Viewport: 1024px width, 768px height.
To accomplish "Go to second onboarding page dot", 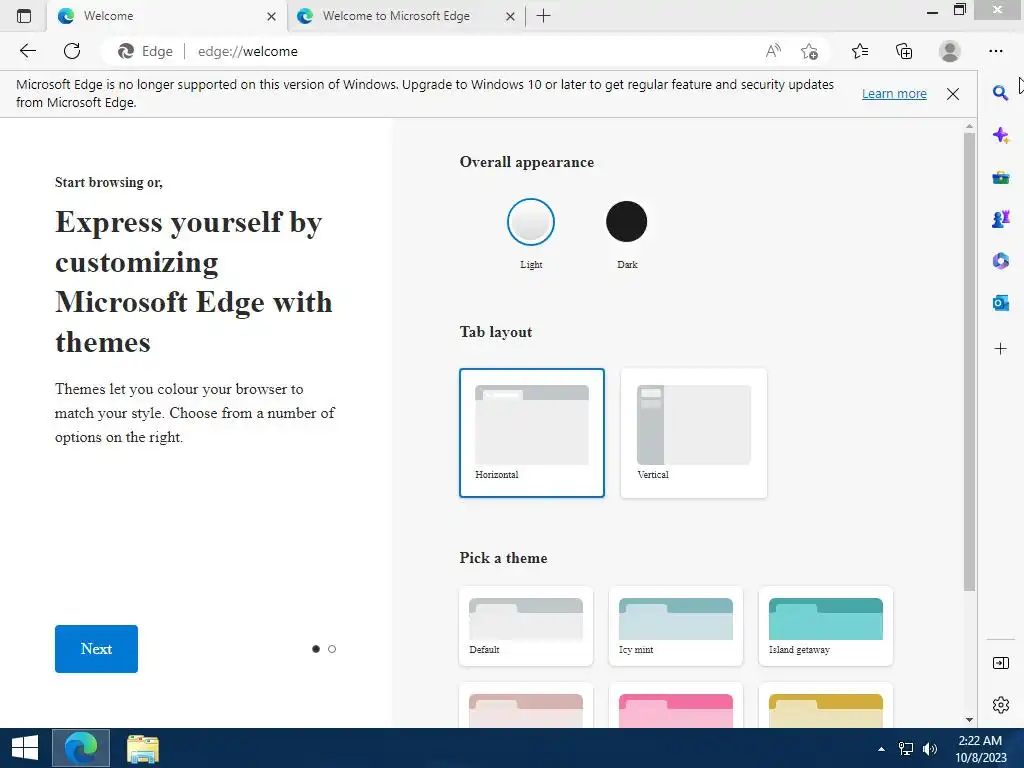I will click(332, 648).
